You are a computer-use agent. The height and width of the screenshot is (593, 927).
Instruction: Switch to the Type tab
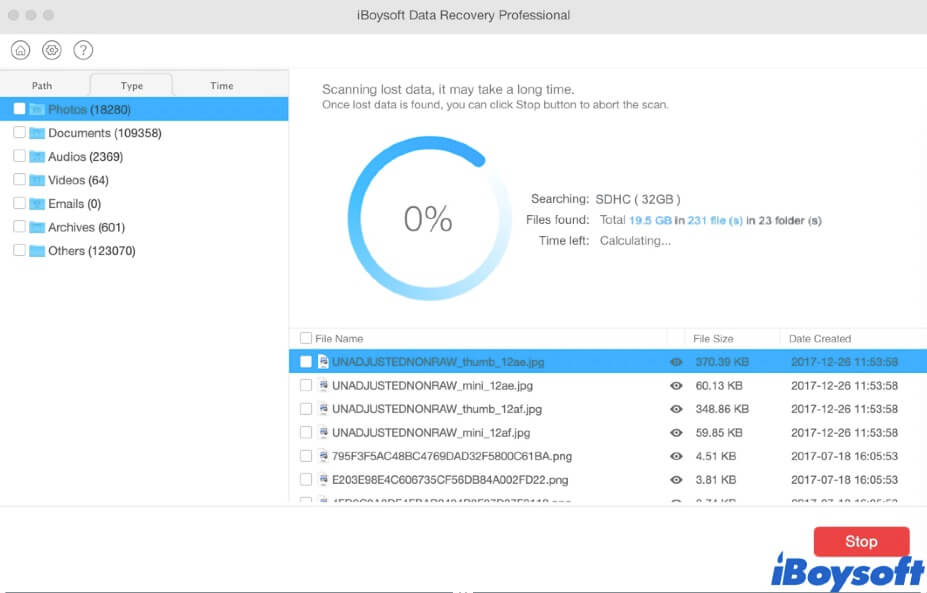(x=131, y=86)
